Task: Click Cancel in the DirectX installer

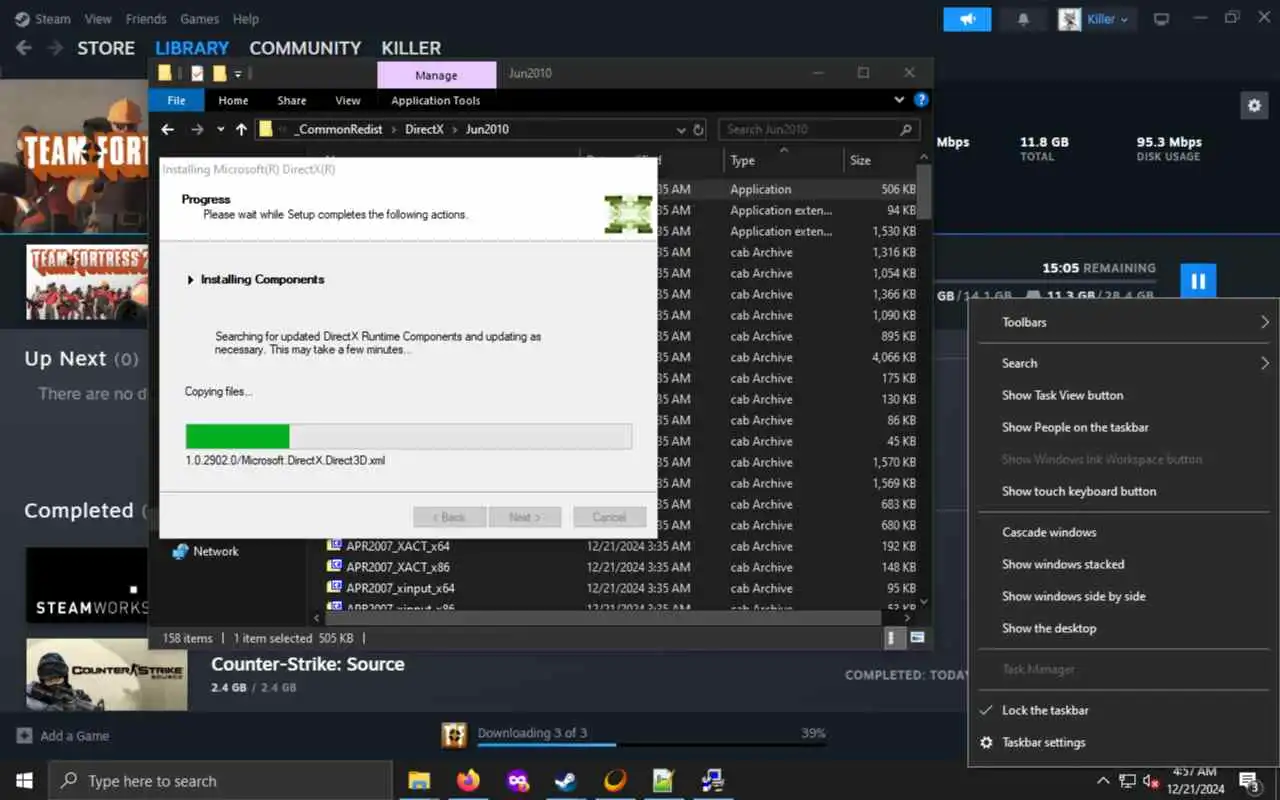Action: pos(609,517)
